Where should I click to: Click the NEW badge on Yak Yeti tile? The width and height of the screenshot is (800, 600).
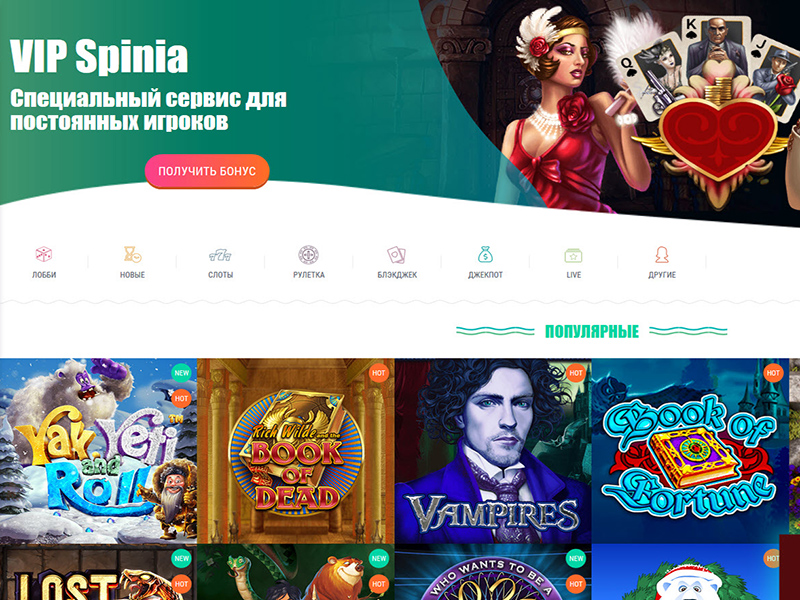coord(182,373)
